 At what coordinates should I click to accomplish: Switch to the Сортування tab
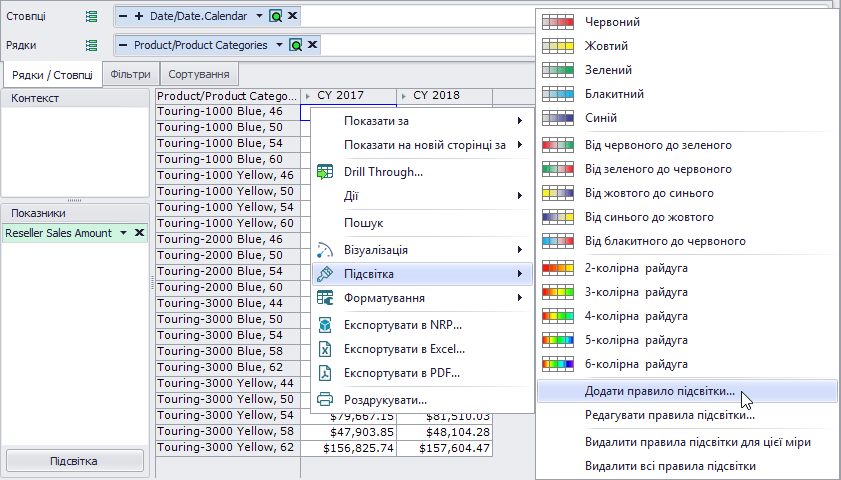click(x=199, y=74)
